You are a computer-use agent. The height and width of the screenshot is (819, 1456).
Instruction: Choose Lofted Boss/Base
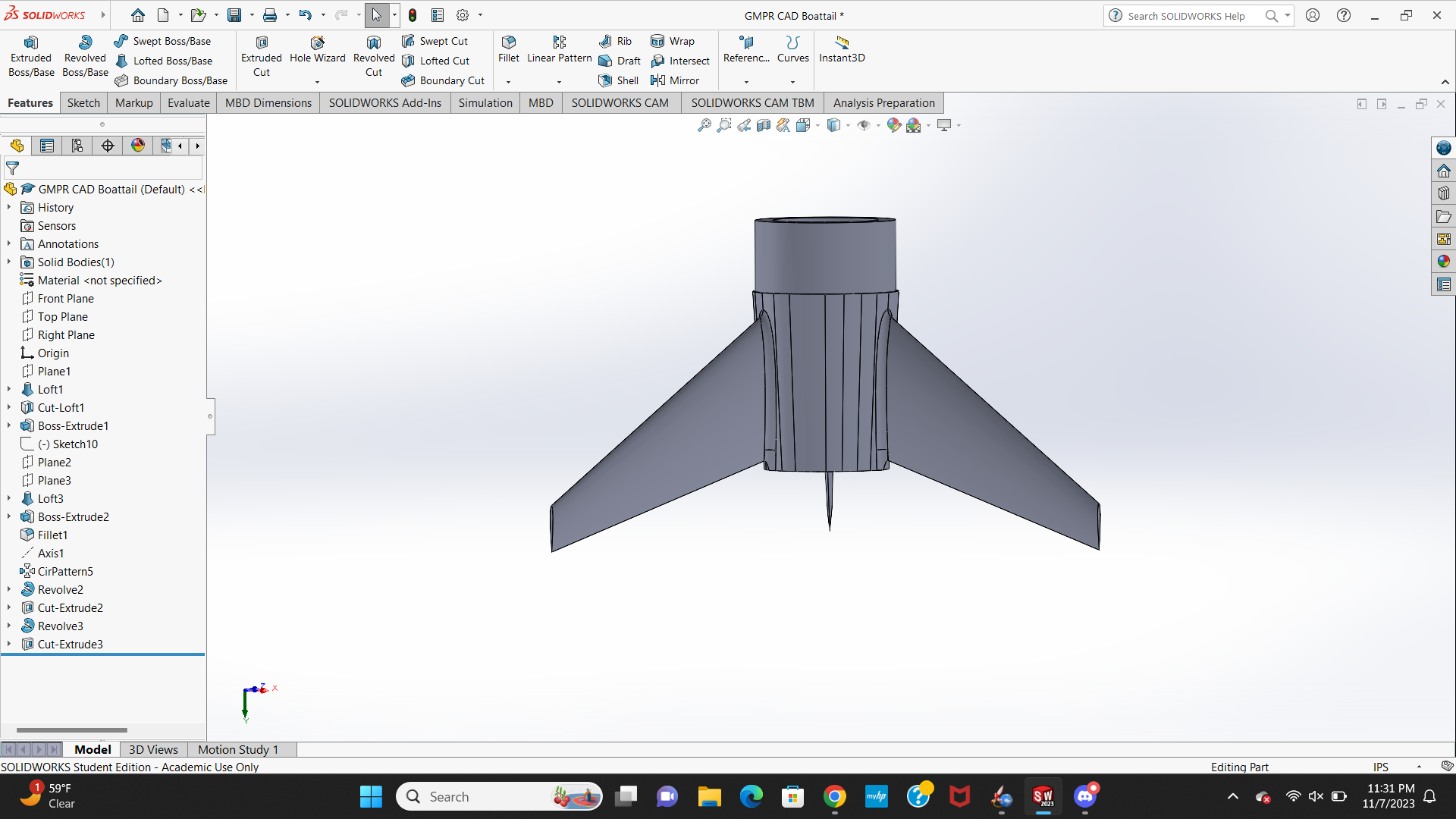(164, 61)
